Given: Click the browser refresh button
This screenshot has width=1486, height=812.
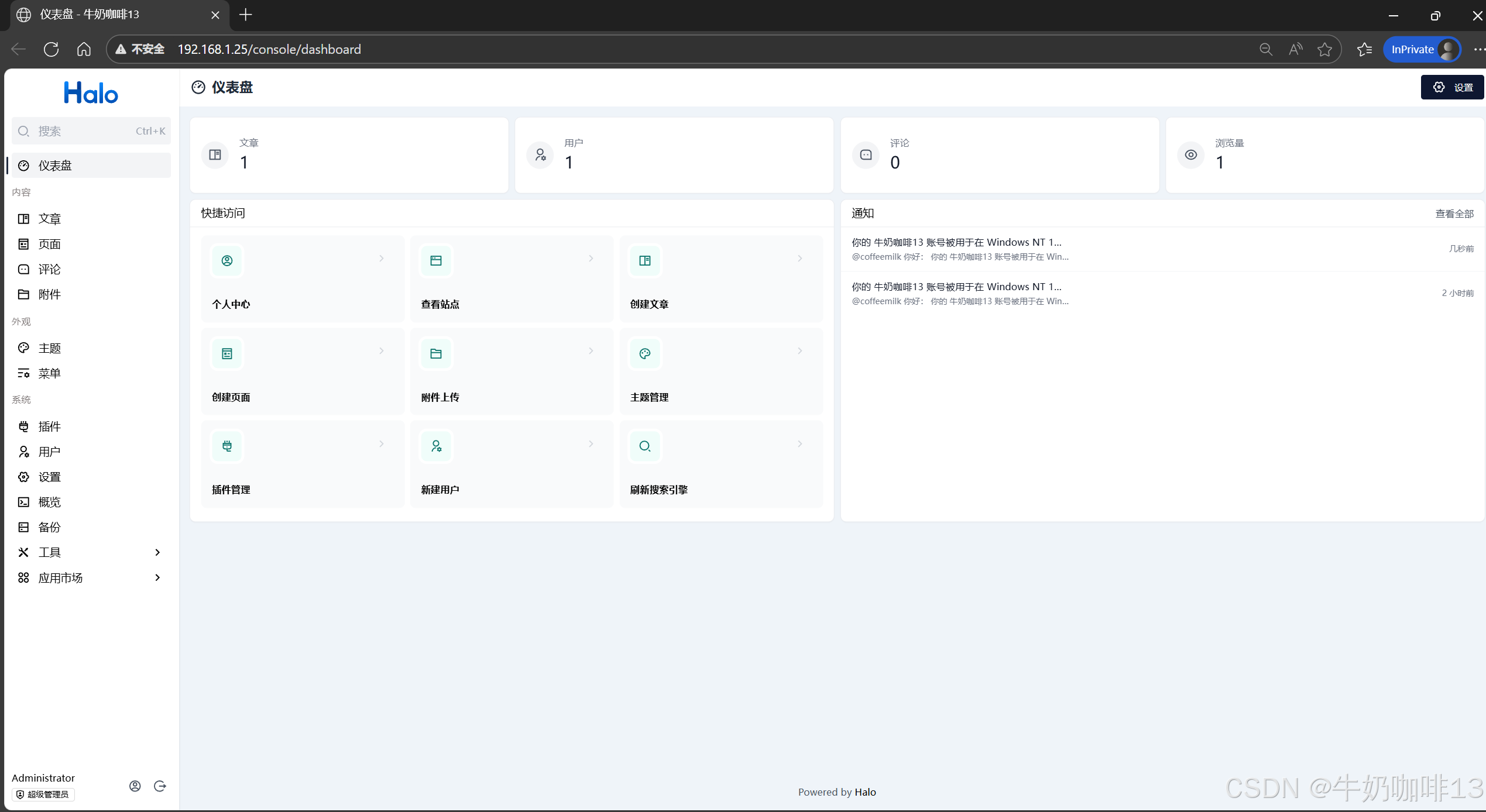Looking at the screenshot, I should pyautogui.click(x=51, y=50).
